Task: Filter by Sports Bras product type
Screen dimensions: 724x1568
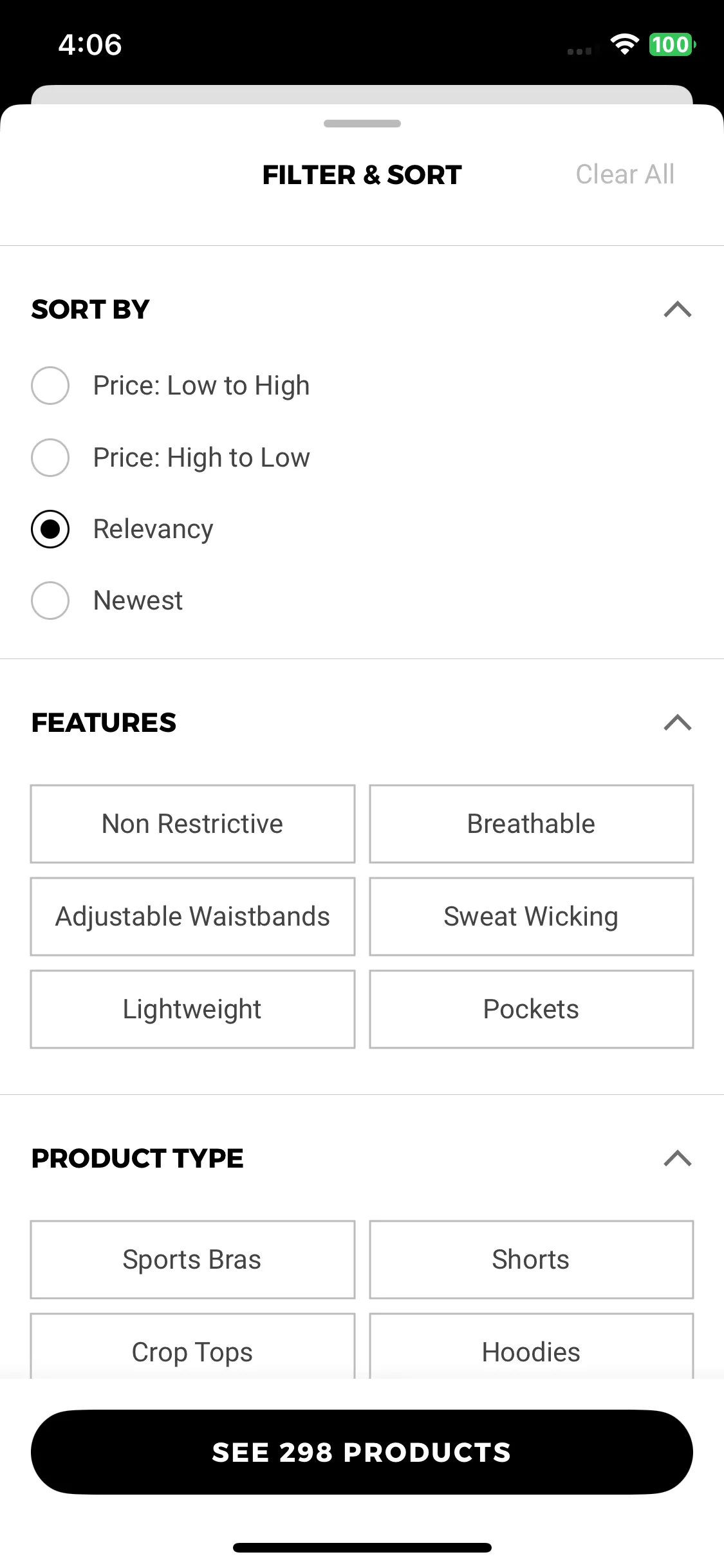Action: pos(192,1260)
